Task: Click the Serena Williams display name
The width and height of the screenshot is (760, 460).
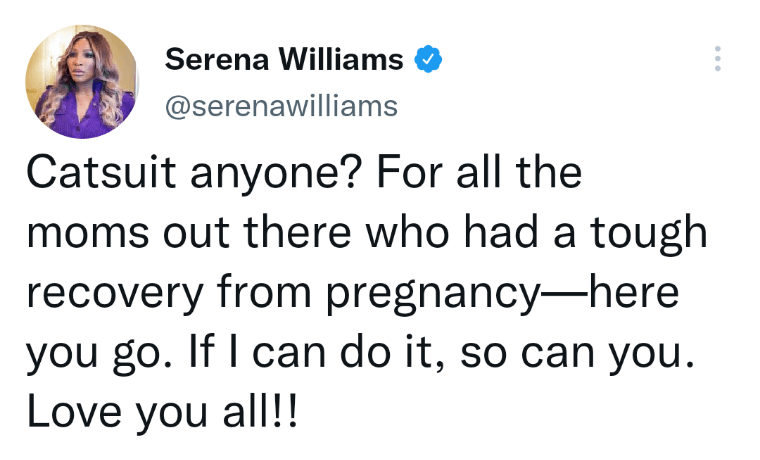Action: pos(284,59)
